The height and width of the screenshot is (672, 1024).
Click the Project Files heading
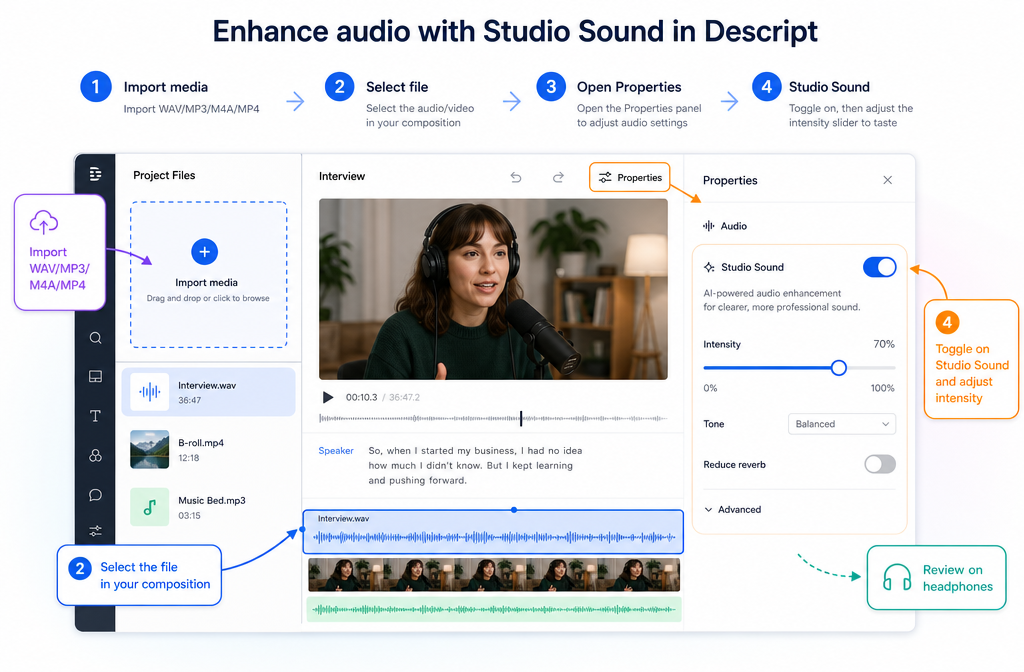tap(164, 175)
